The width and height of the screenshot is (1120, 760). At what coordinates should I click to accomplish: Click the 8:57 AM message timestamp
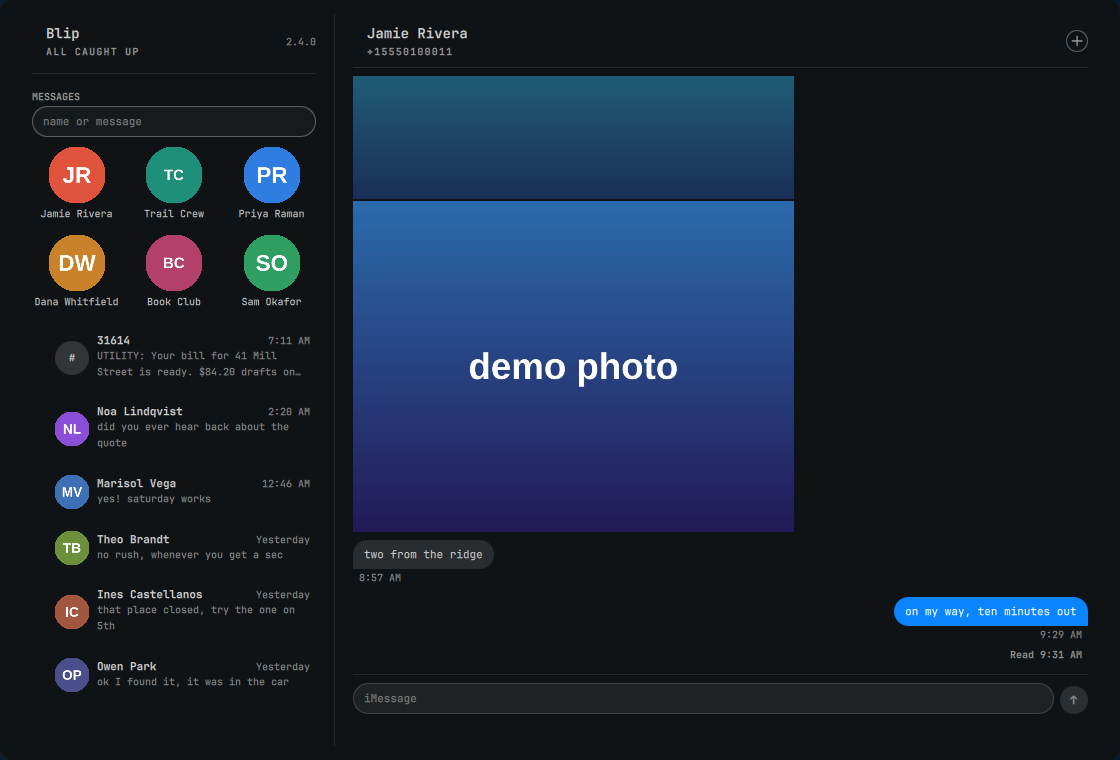[x=380, y=578]
